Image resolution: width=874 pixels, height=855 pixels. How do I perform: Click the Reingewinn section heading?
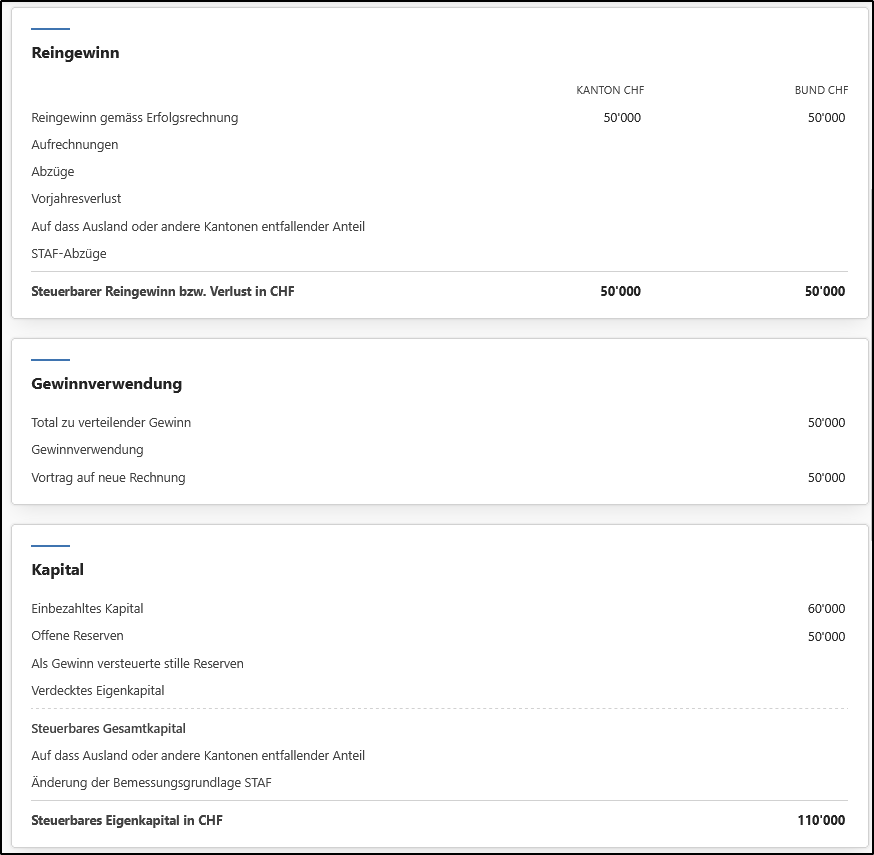click(x=75, y=53)
